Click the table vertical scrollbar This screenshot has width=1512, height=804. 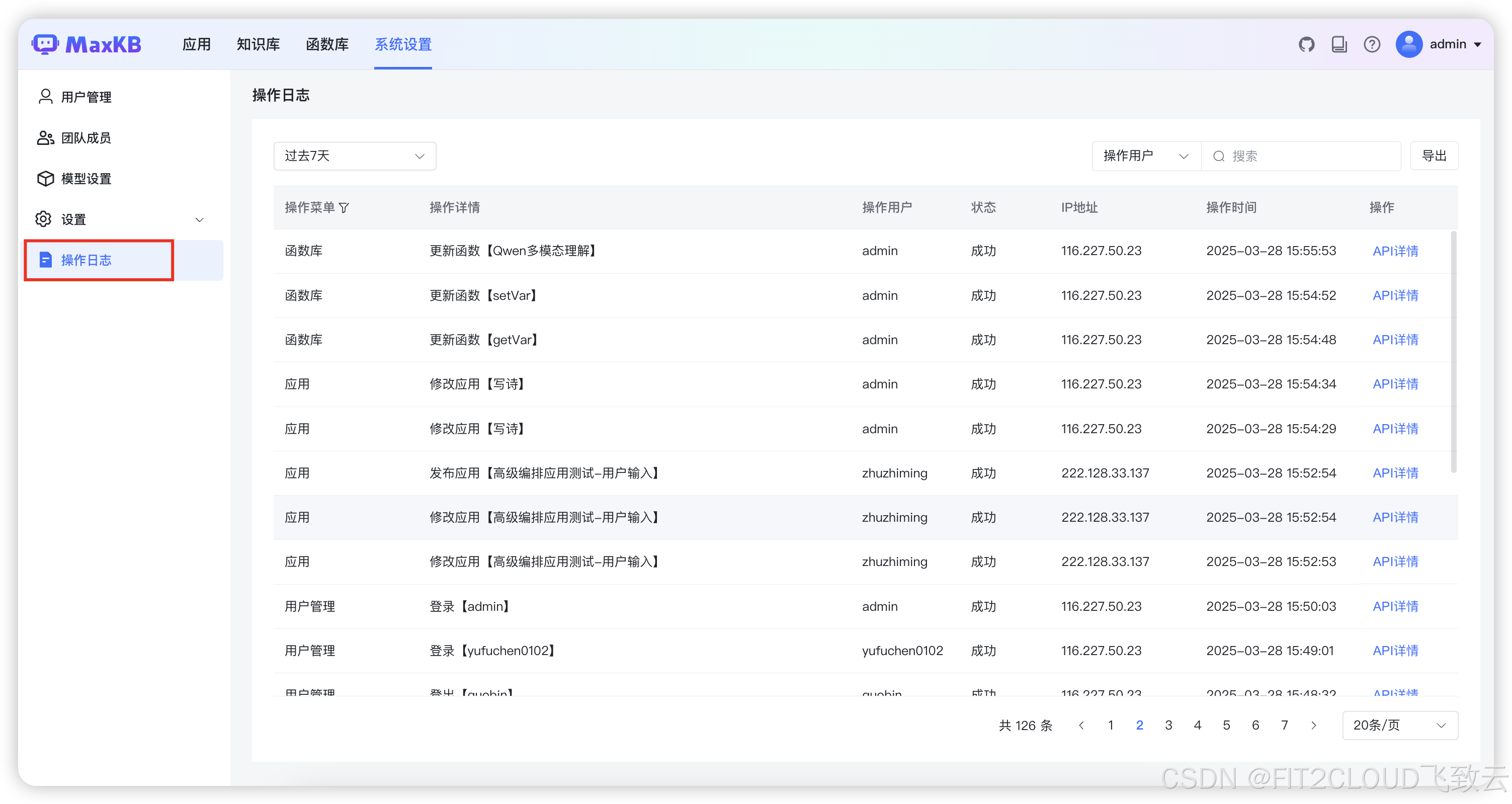tap(1453, 352)
